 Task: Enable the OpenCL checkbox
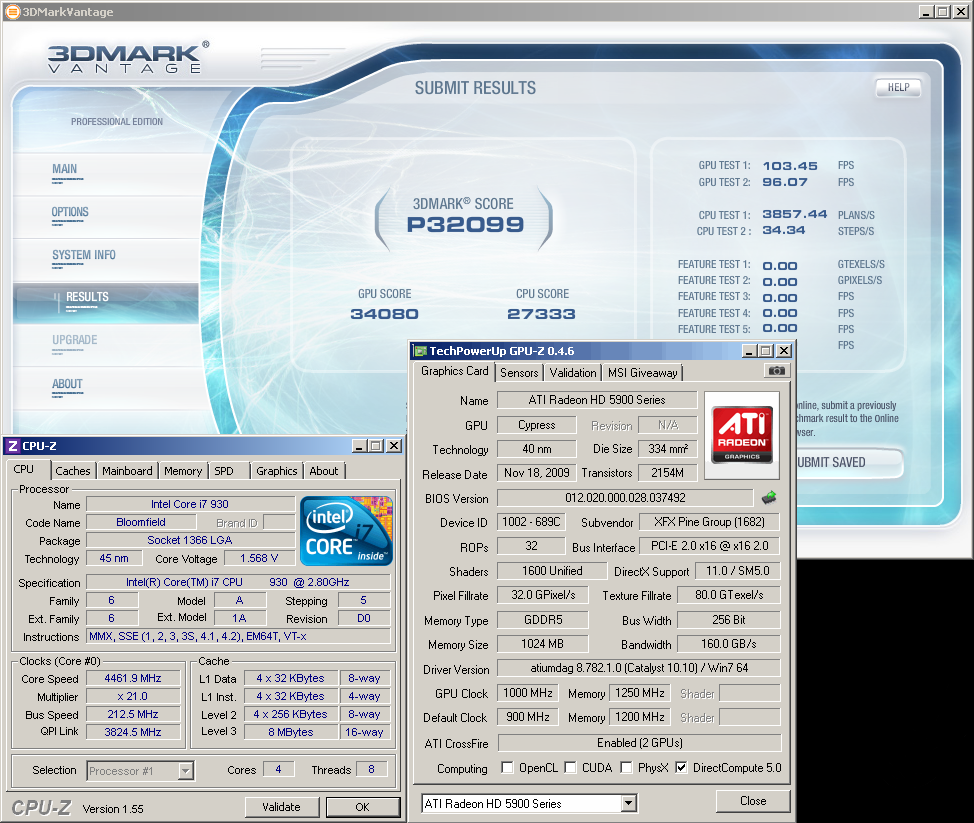(509, 768)
